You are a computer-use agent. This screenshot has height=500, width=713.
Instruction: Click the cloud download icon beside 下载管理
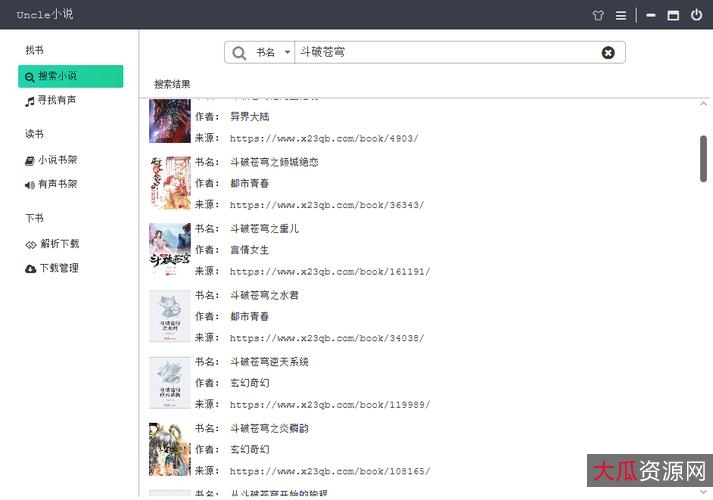pyautogui.click(x=30, y=269)
